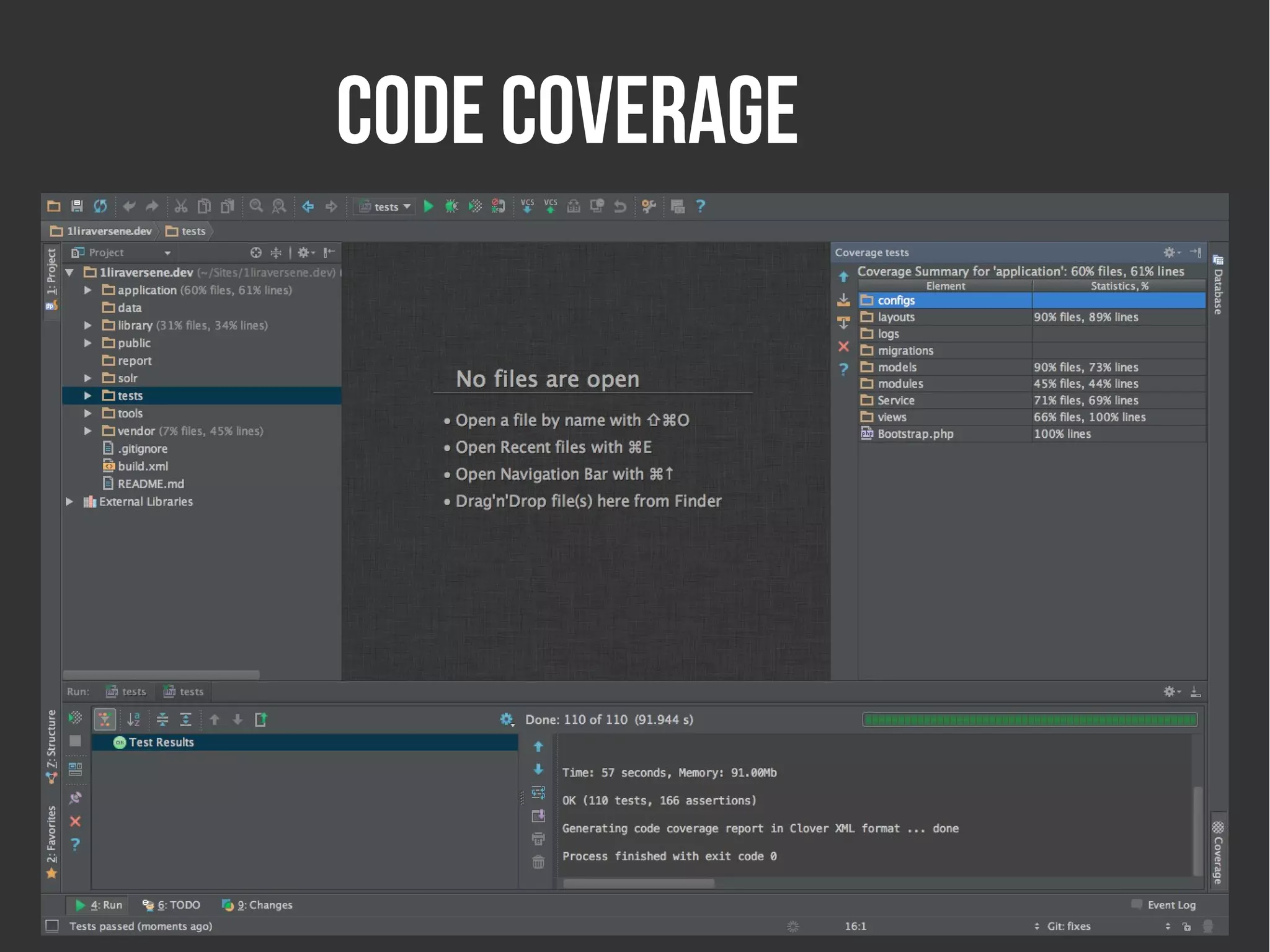The height and width of the screenshot is (952, 1270).
Task: Toggle Pin Tab icon in Run panel
Action: (x=75, y=798)
